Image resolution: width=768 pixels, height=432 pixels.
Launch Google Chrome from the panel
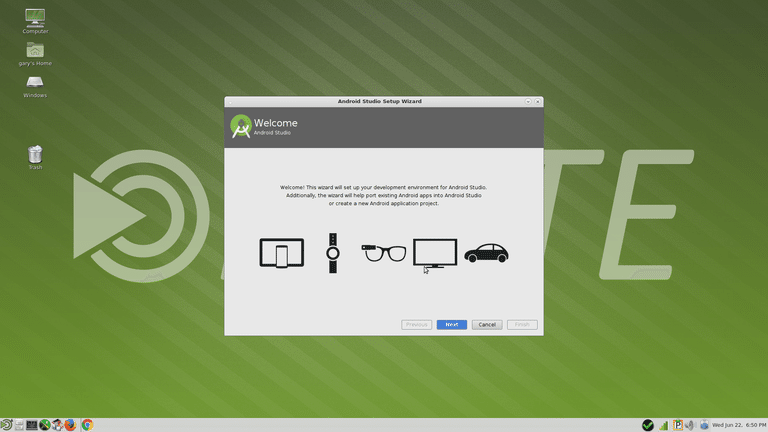87,425
